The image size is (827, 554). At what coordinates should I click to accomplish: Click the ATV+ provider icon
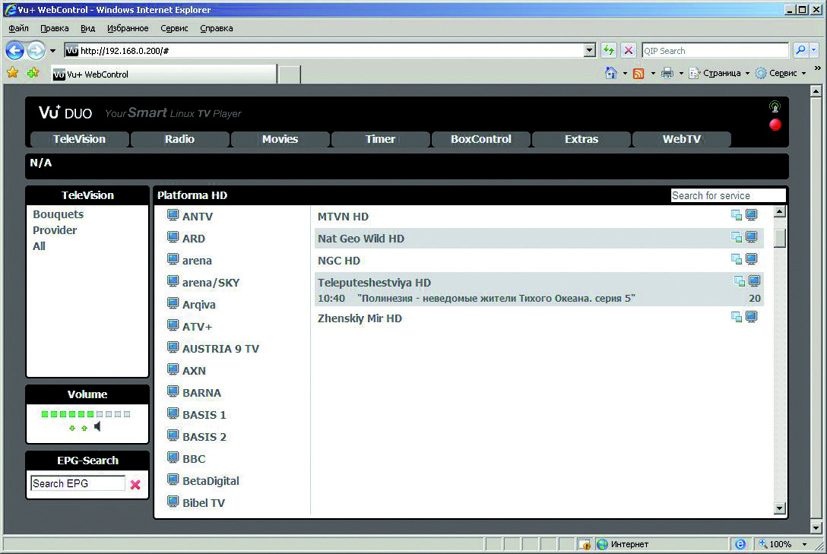point(173,326)
